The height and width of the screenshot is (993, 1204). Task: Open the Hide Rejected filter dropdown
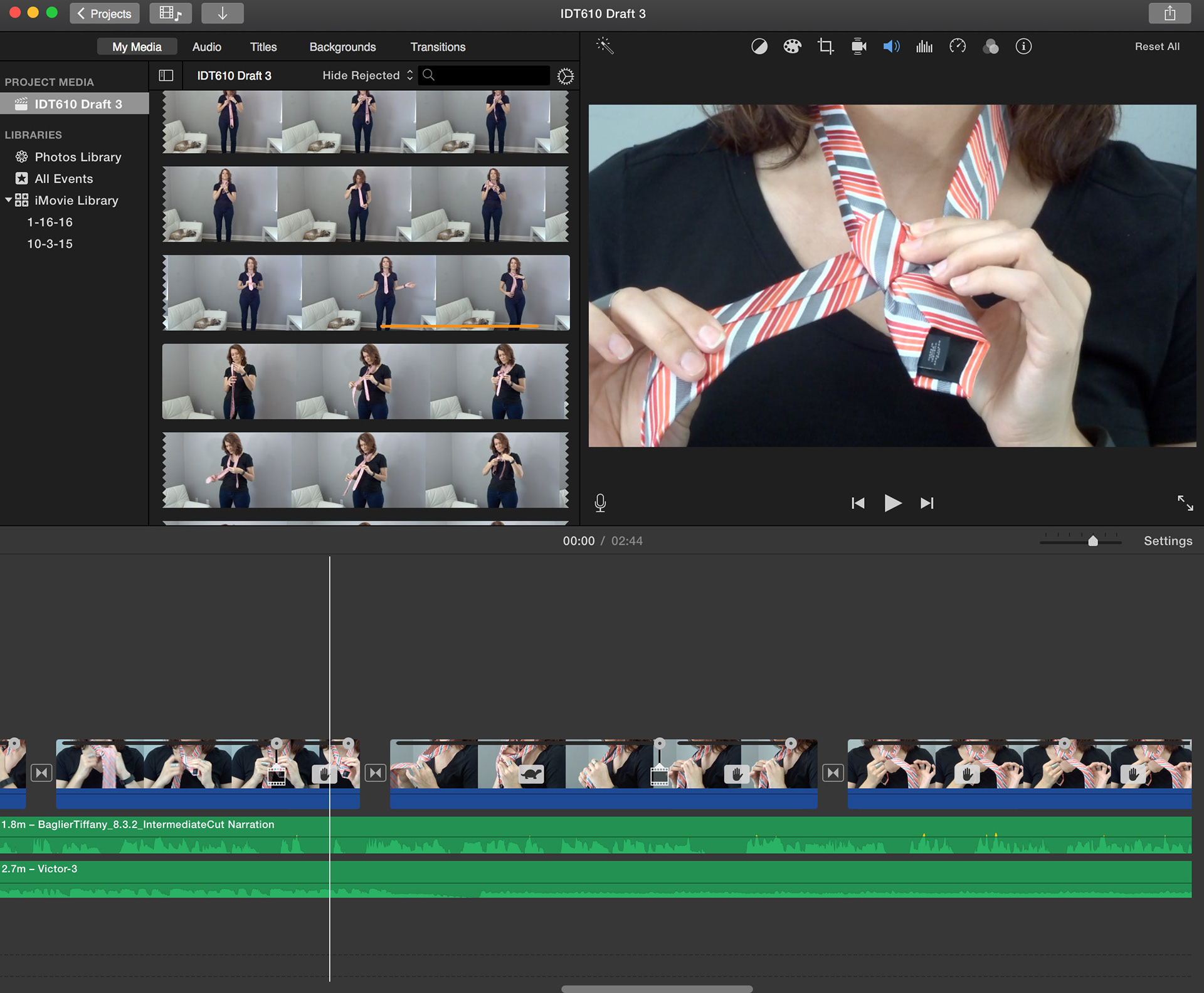(367, 76)
